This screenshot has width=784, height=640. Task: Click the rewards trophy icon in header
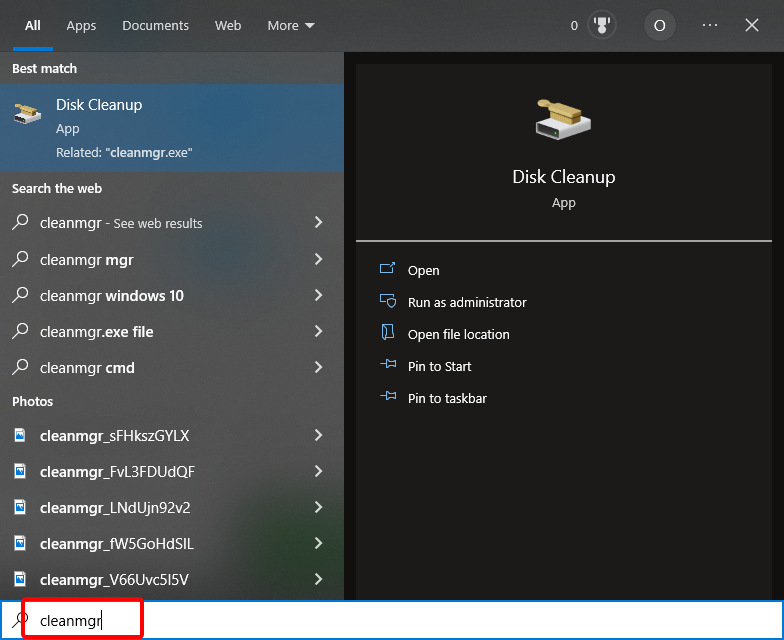coord(600,25)
